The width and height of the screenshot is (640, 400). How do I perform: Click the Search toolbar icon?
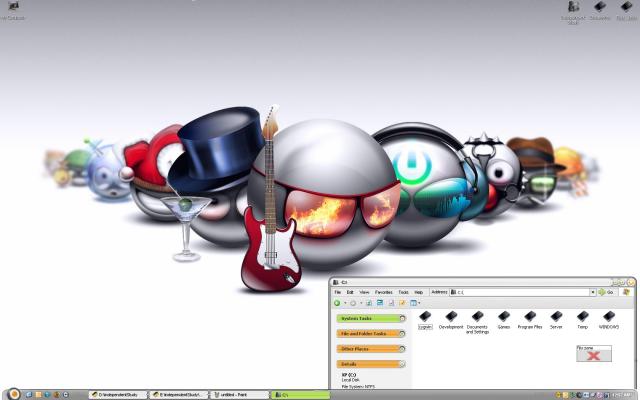coord(380,303)
